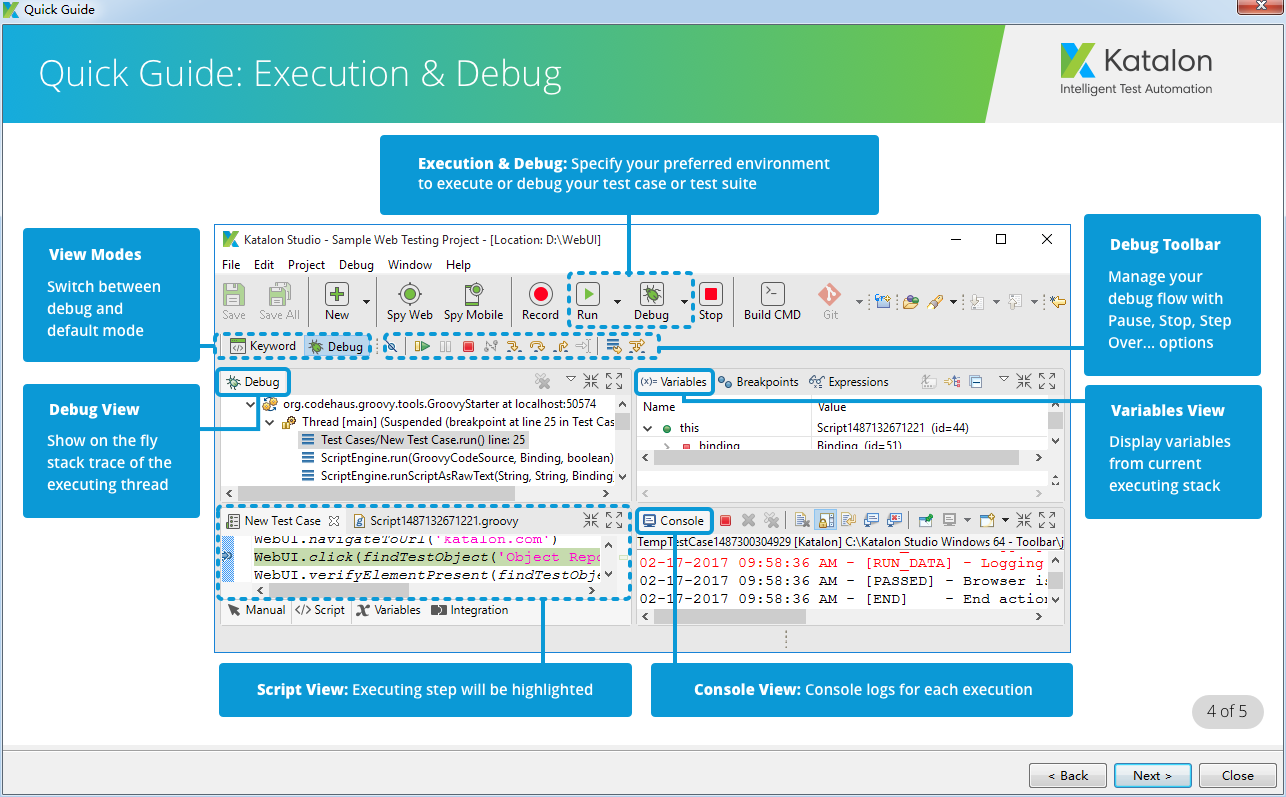
Task: Click the Step Into debug icon
Action: coord(514,346)
